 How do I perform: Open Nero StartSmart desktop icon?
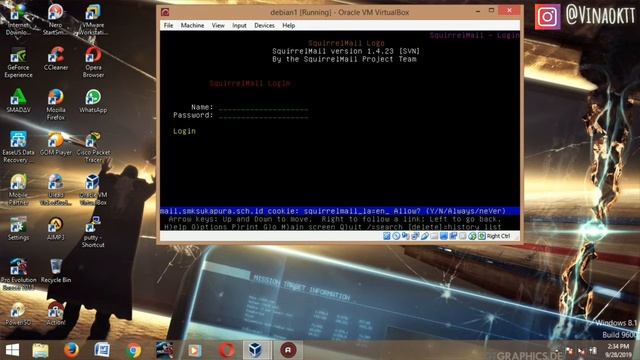(x=55, y=18)
